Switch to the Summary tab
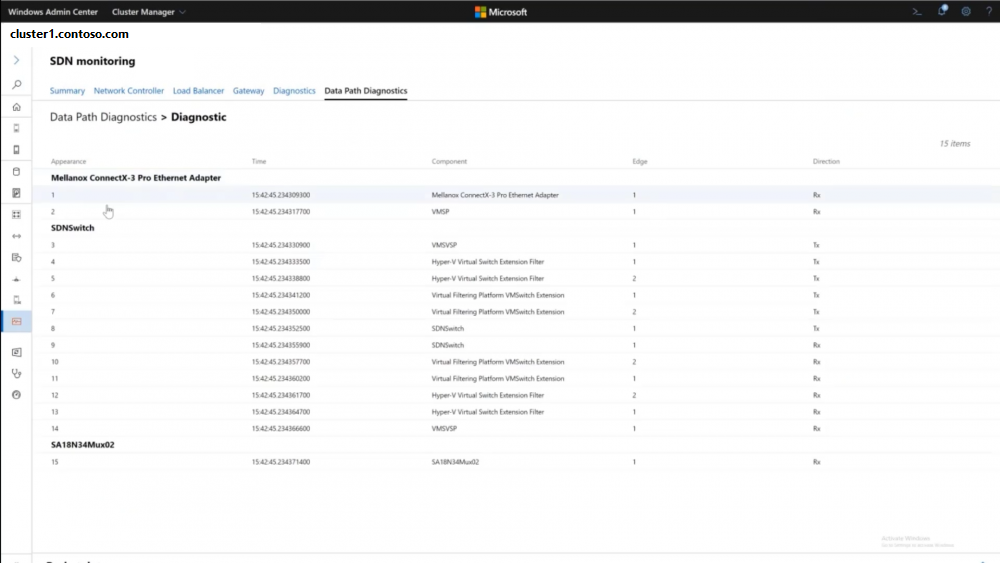Image resolution: width=1000 pixels, height=563 pixels. (x=67, y=91)
